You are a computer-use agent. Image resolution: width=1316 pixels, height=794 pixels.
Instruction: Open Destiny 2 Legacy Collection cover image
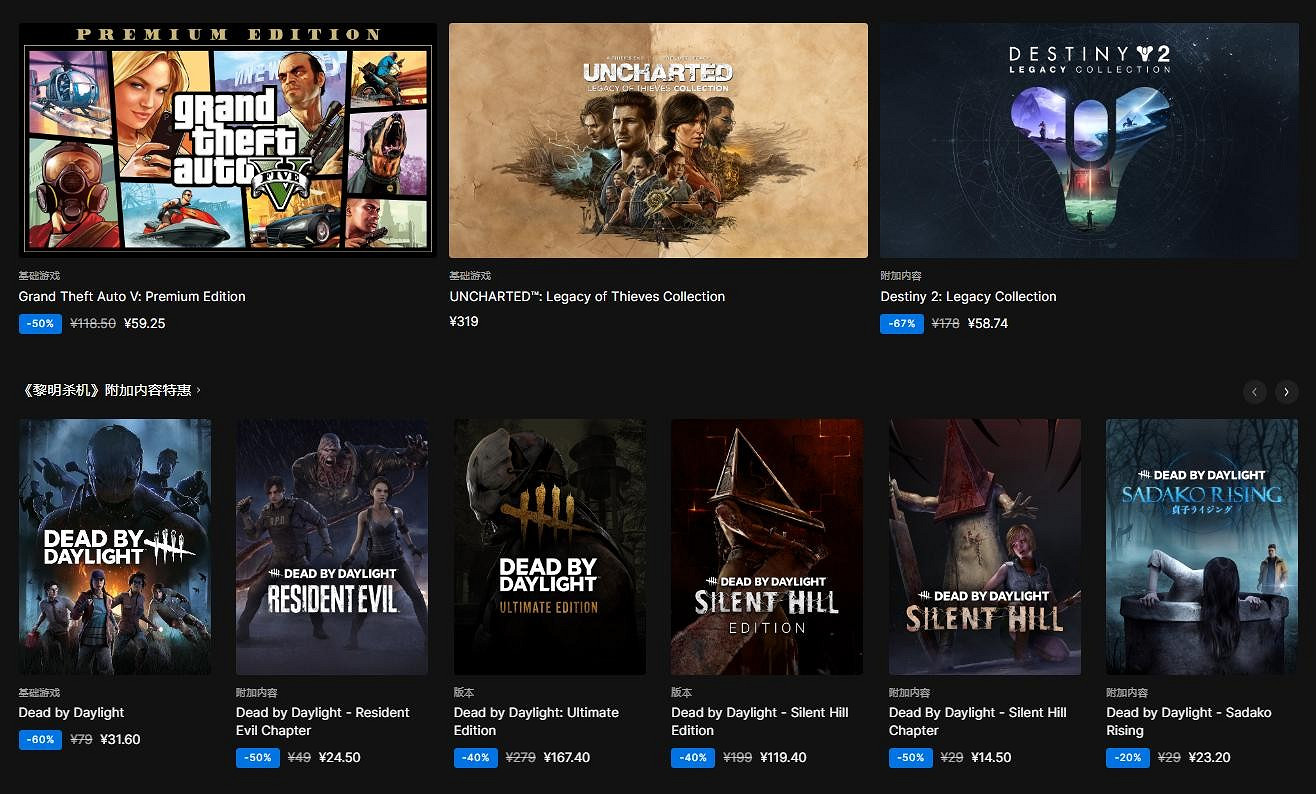1089,140
